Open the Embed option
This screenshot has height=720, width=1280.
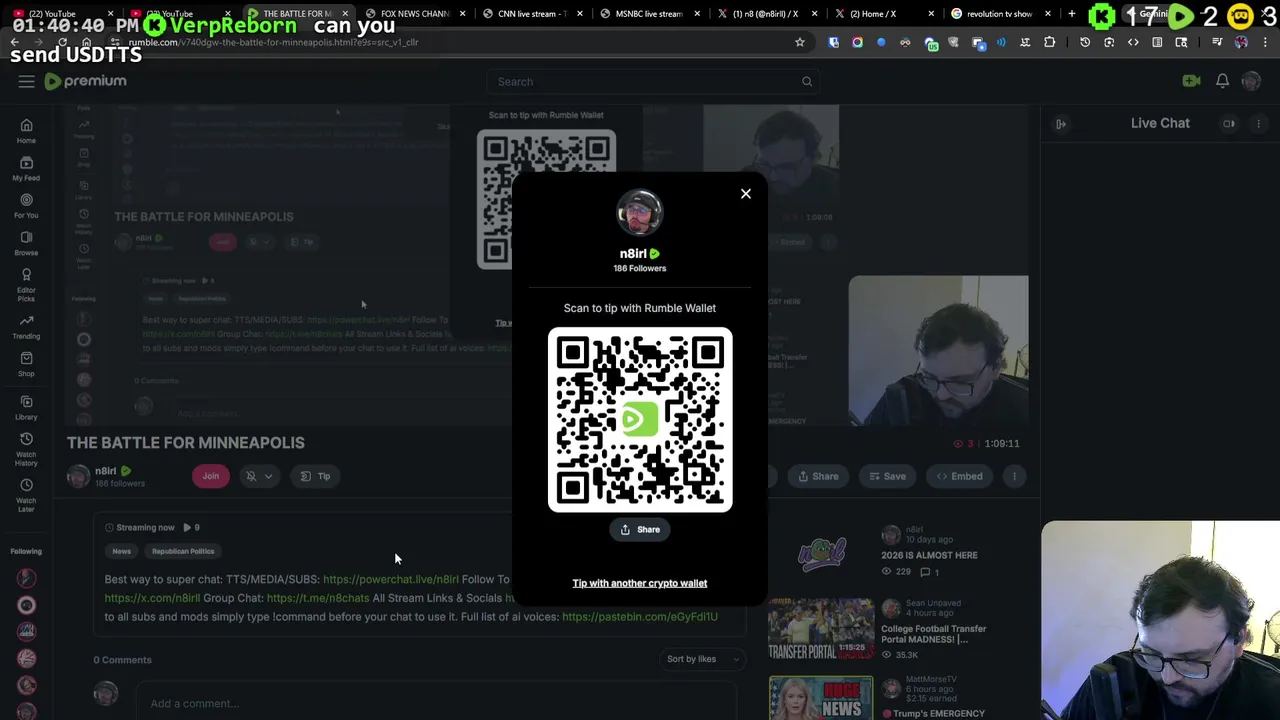[959, 476]
